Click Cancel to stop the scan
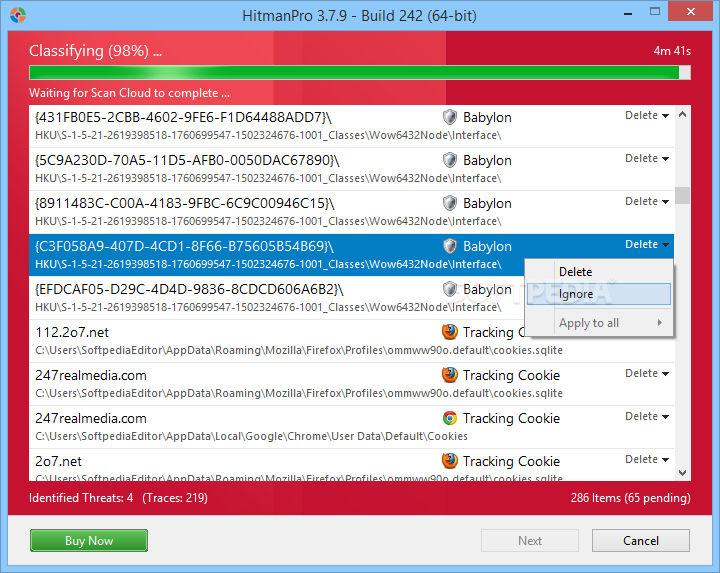The height and width of the screenshot is (573, 720). point(641,540)
